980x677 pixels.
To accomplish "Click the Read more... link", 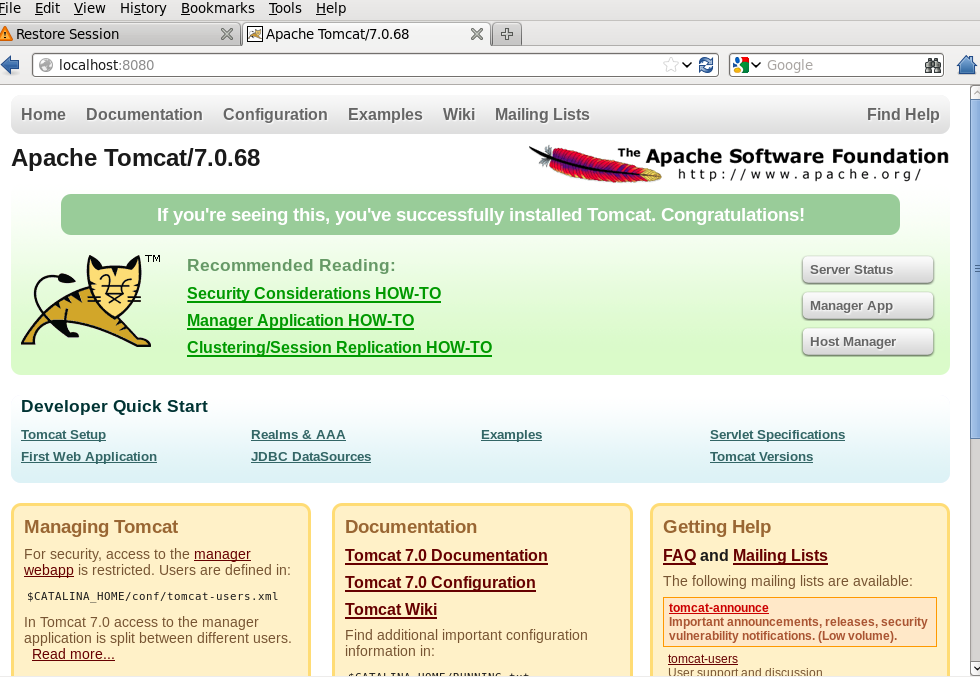I will [73, 654].
